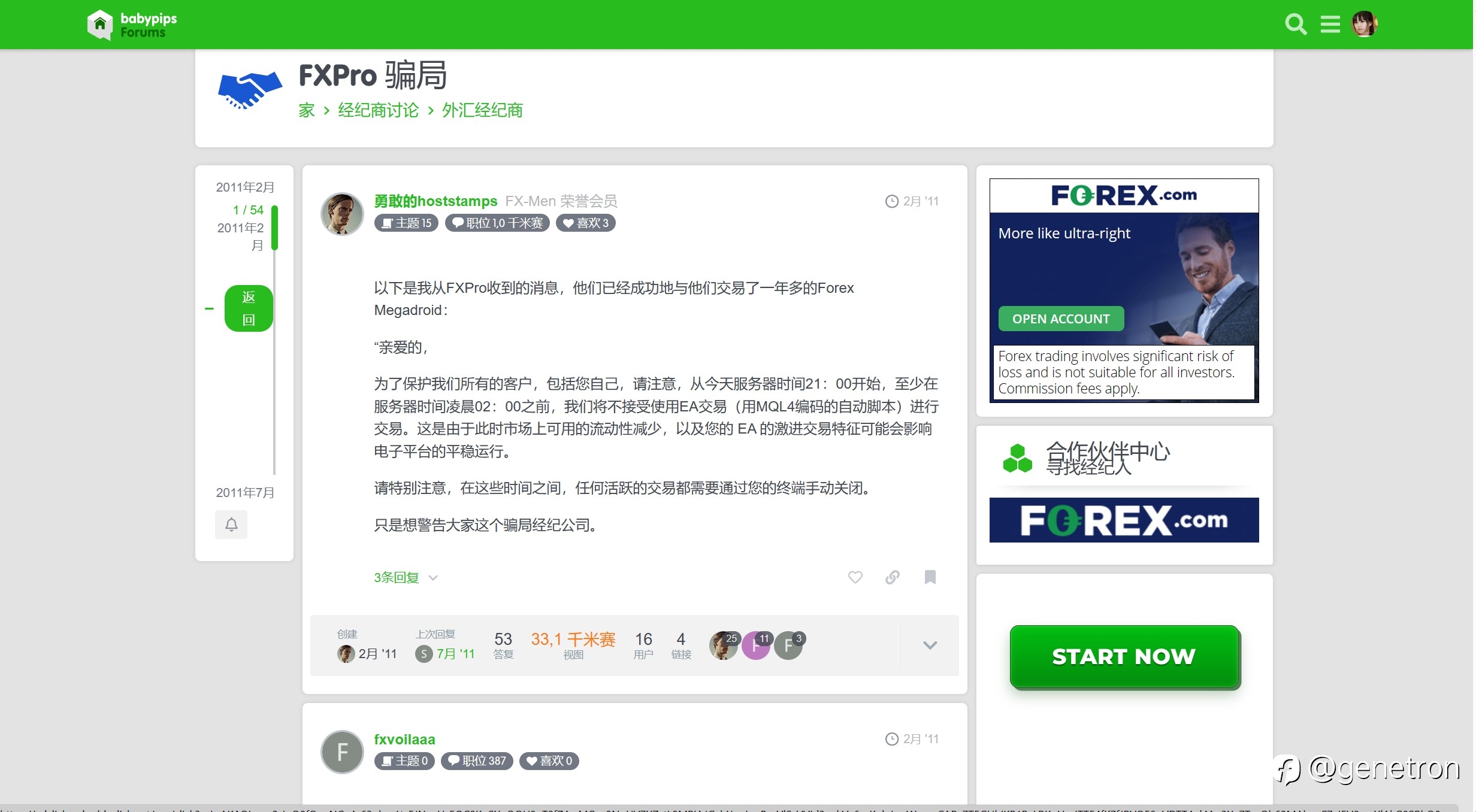Click the FOREX.com logo atop the ad

[x=1124, y=195]
